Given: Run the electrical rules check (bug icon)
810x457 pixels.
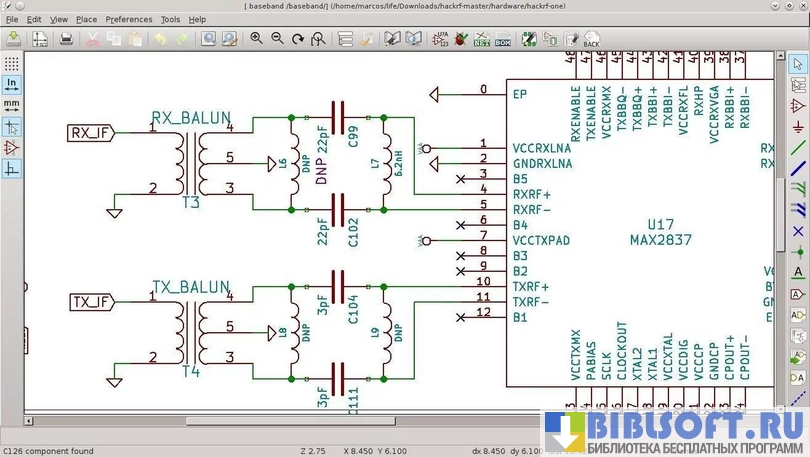Looking at the screenshot, I should (460, 39).
